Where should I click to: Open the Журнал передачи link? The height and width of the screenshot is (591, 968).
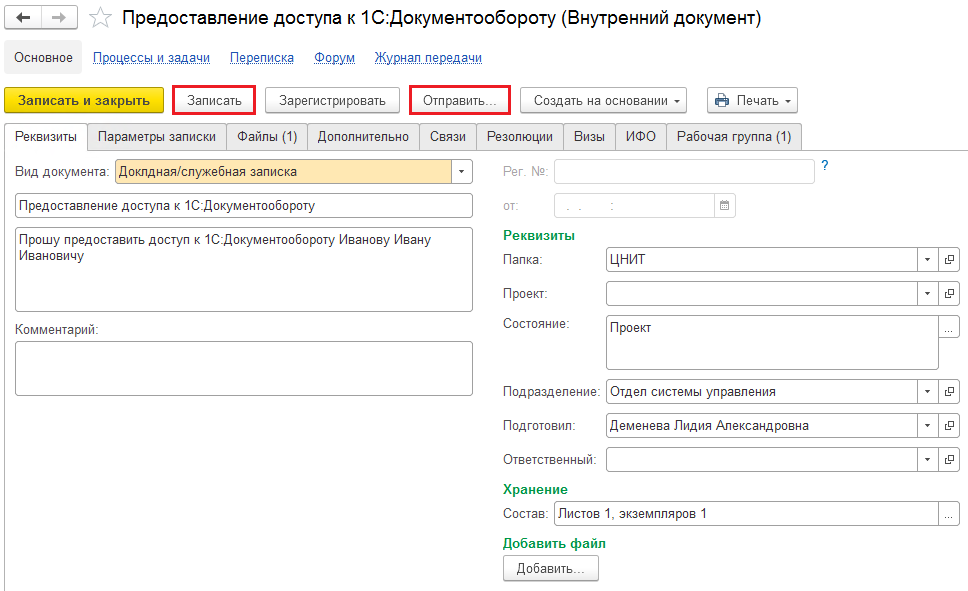[x=428, y=57]
